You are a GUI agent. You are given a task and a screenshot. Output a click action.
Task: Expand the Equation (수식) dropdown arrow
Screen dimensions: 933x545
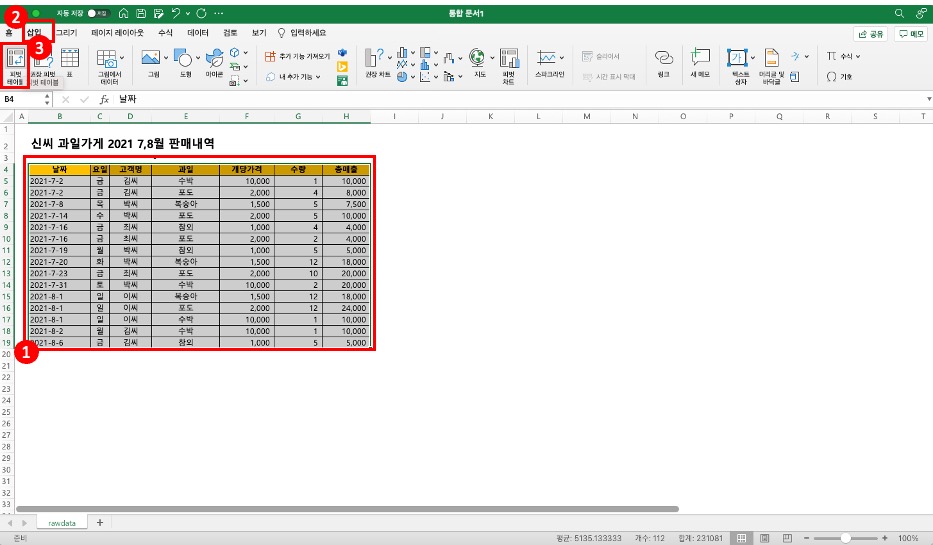click(858, 57)
